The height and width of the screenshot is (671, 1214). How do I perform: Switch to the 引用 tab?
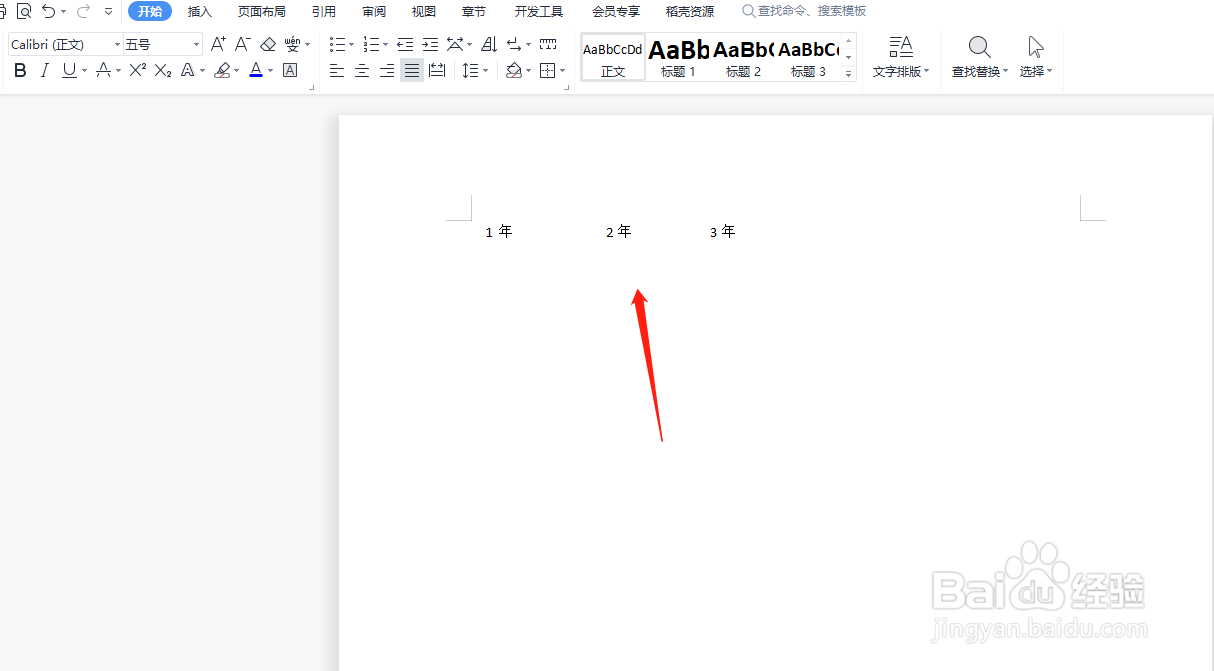[x=324, y=12]
